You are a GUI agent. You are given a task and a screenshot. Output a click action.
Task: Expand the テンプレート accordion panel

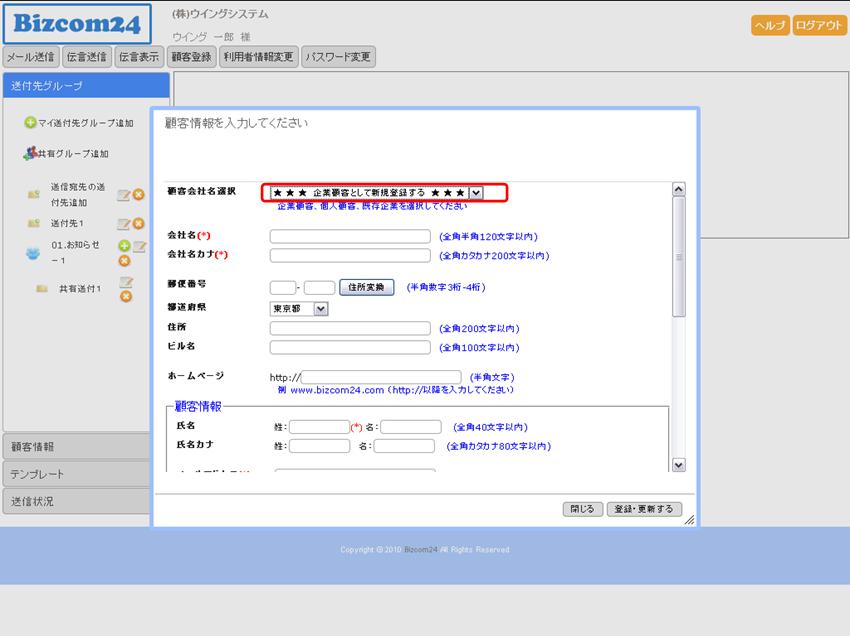(x=77, y=474)
